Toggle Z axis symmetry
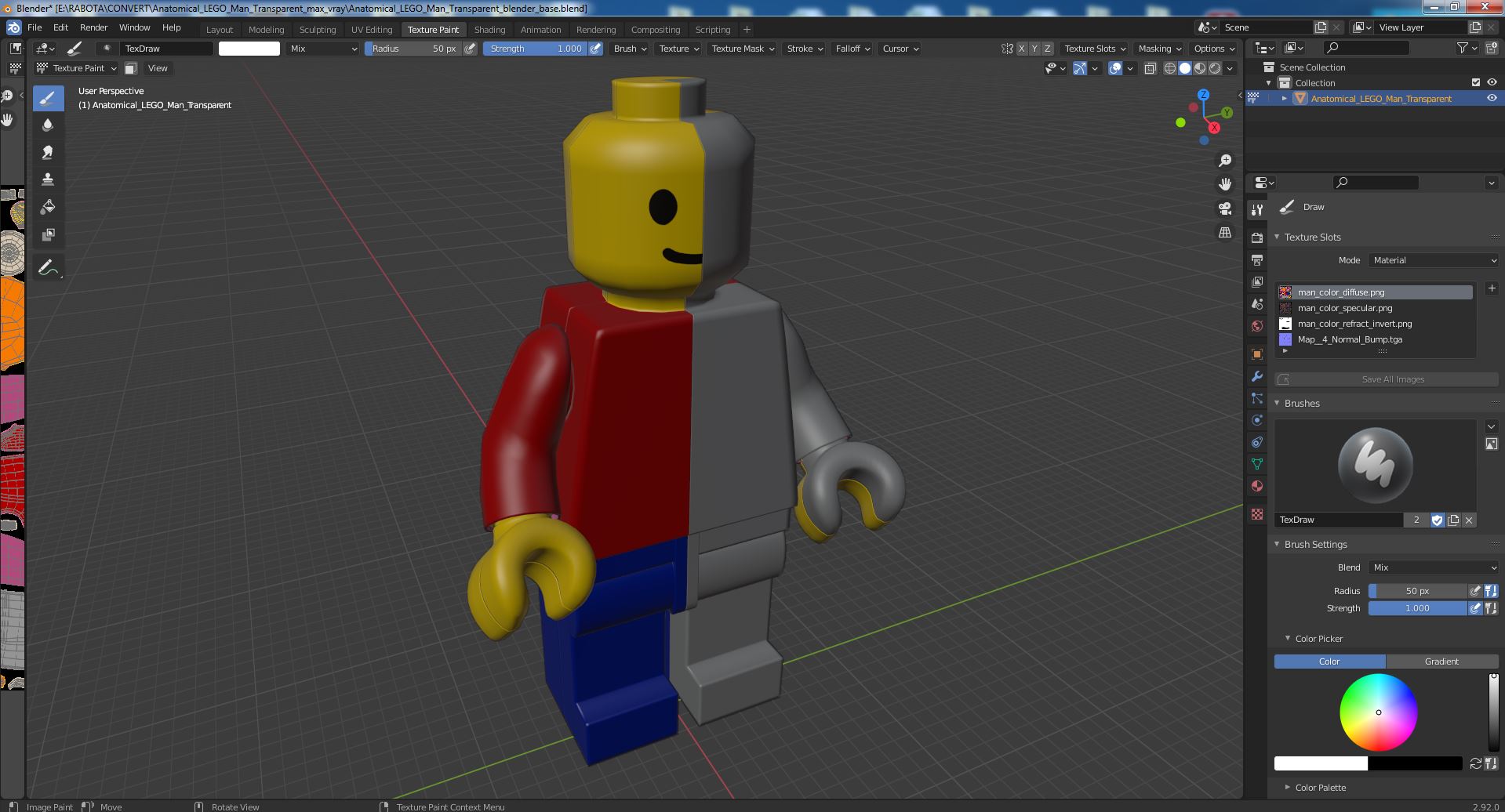The height and width of the screenshot is (812, 1505). click(1047, 49)
